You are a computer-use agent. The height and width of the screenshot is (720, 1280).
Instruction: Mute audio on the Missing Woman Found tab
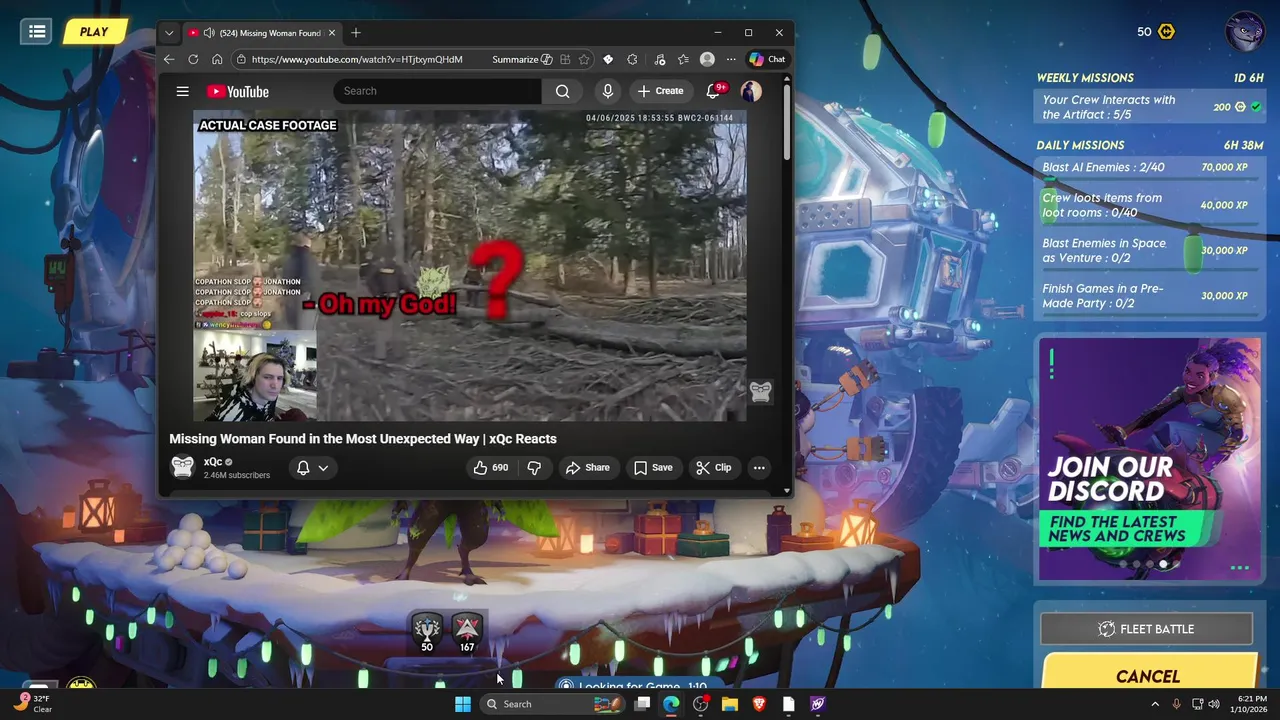click(x=209, y=33)
